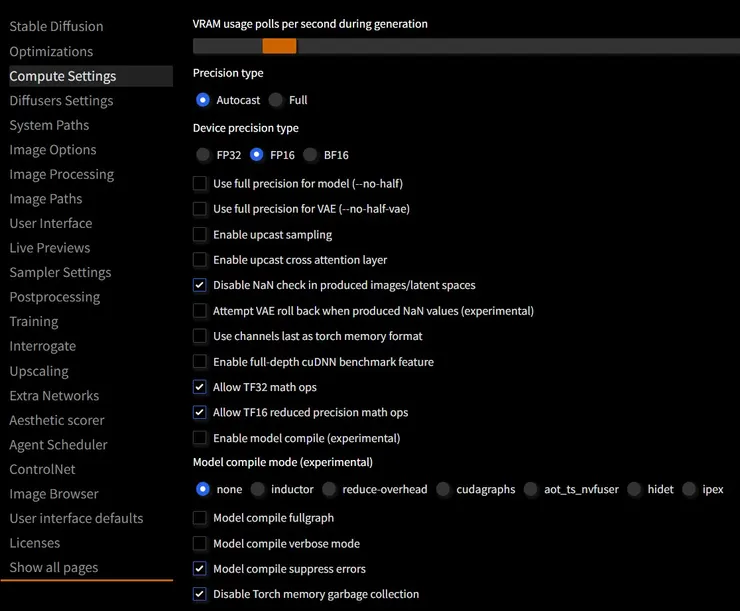Enable full precision for model checkbox

(200, 184)
